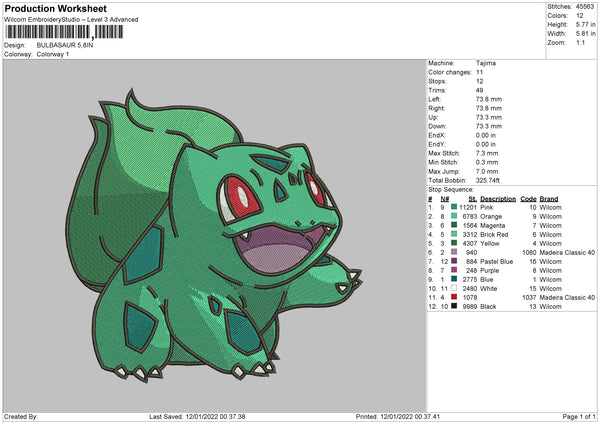Click the Pastel Blue row color swatch
600x424 pixels.
point(454,261)
